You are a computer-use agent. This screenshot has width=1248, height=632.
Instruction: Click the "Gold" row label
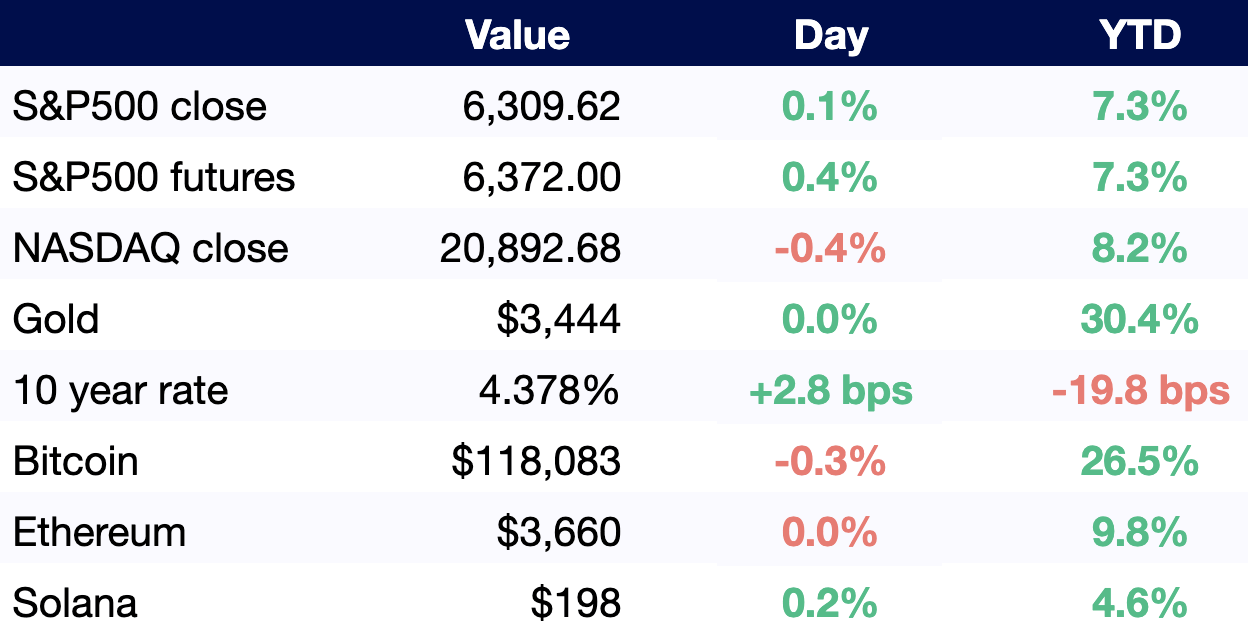pos(56,319)
